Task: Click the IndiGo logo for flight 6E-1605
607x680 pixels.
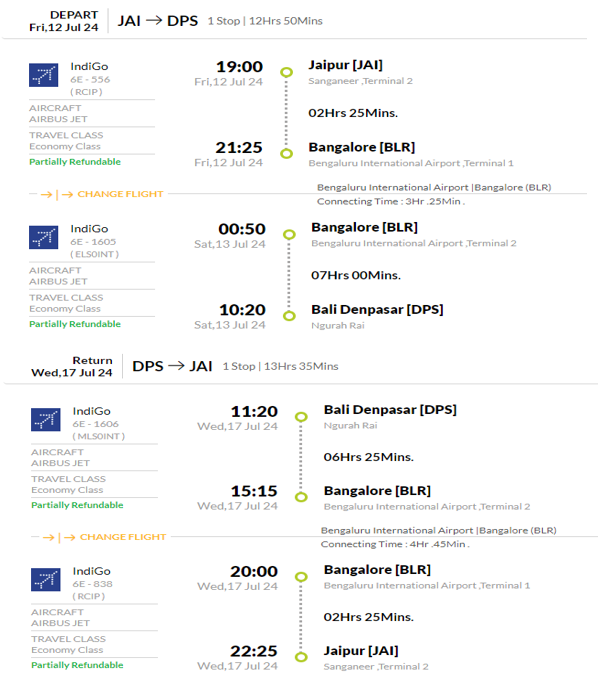Action: 43,237
